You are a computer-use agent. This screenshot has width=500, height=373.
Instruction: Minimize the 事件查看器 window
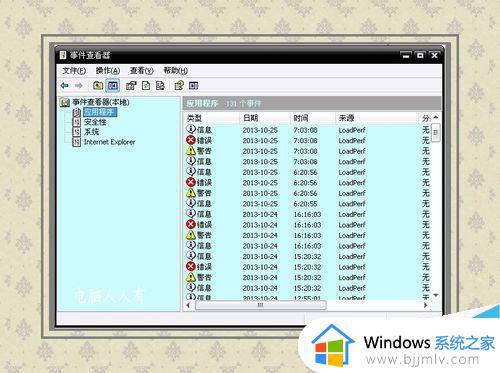pos(406,55)
